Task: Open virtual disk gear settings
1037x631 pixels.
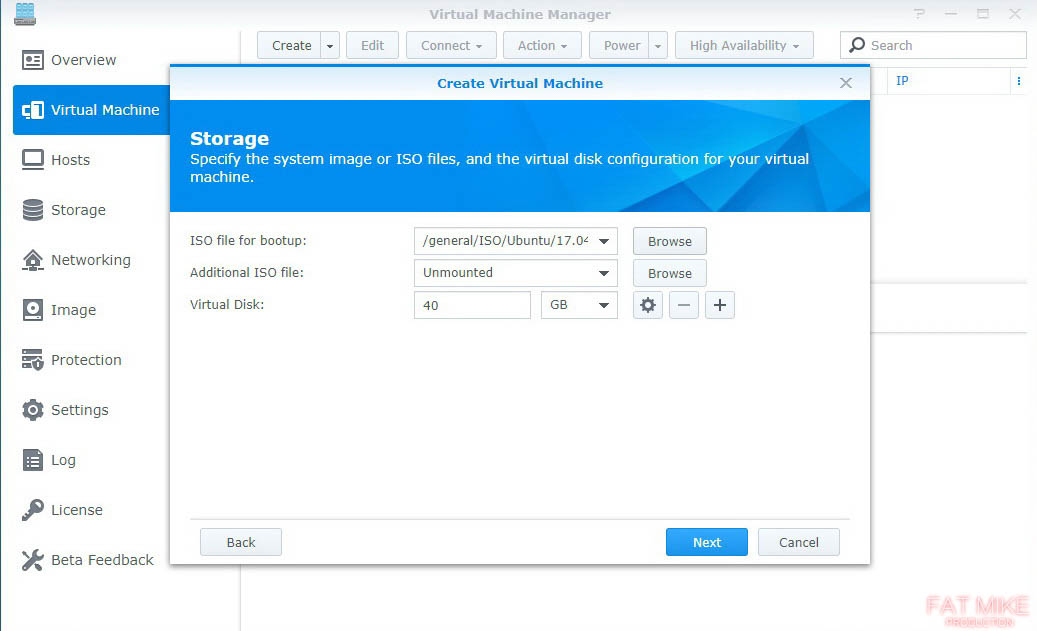Action: coord(647,305)
